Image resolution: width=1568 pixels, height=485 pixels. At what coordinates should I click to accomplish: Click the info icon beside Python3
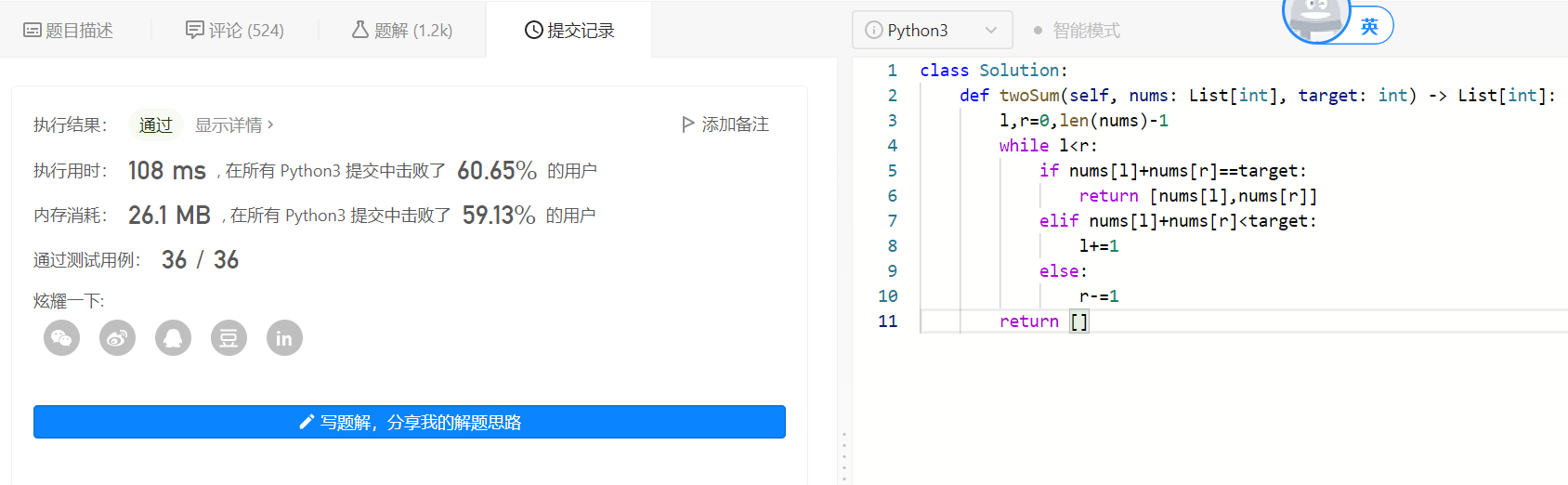[x=873, y=31]
